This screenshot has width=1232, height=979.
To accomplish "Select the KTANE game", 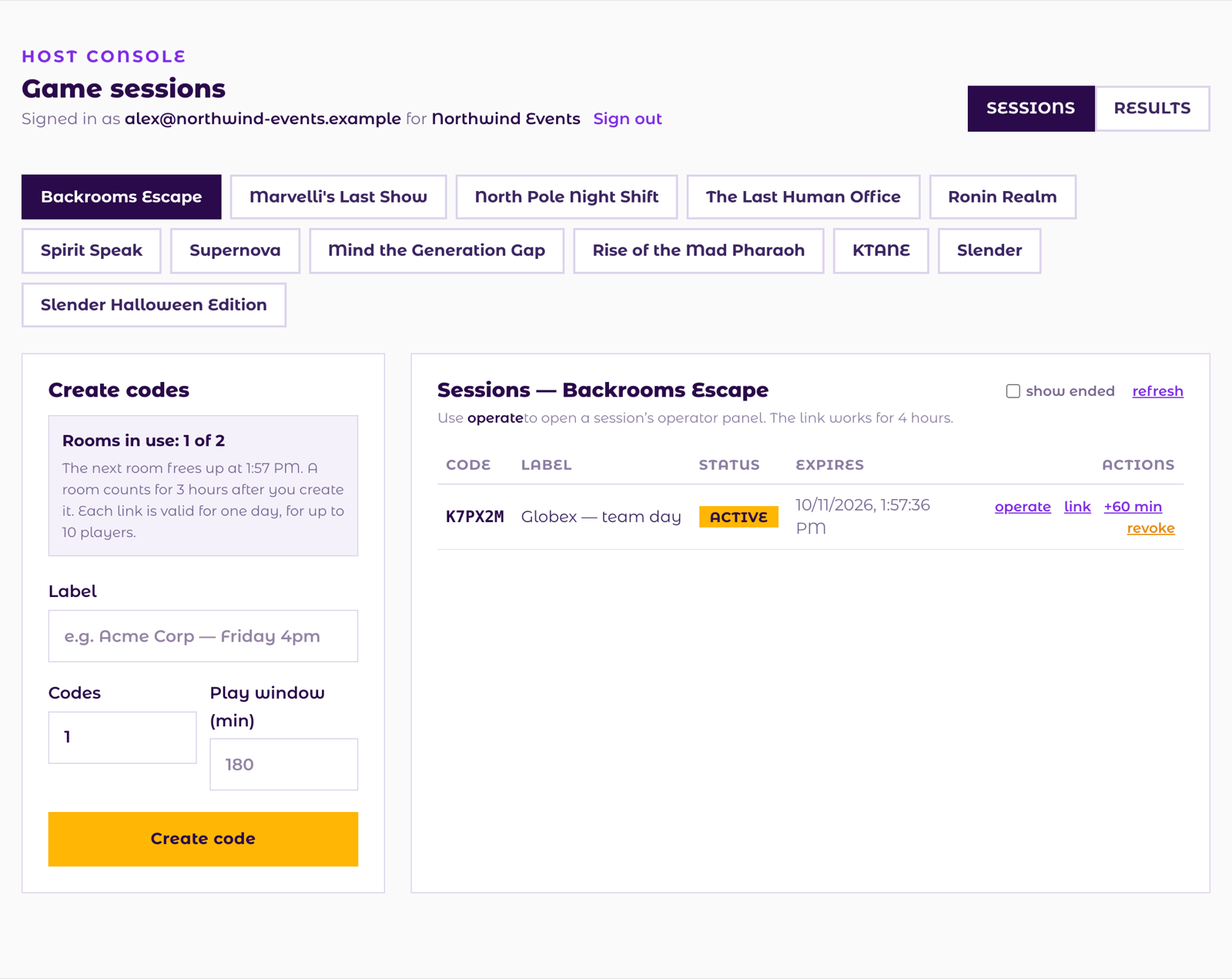I will [881, 251].
